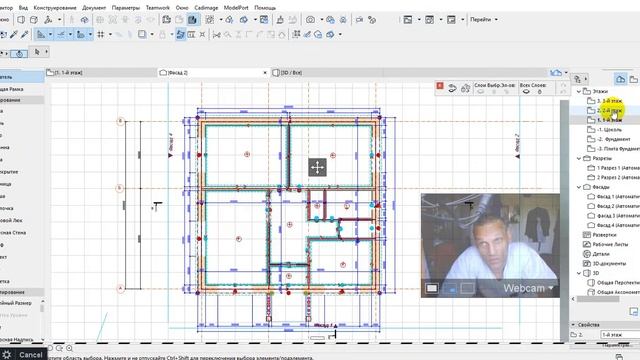This screenshot has height=360, width=640.
Task: Click the video camera icon in top toolbar
Action: tap(359, 20)
